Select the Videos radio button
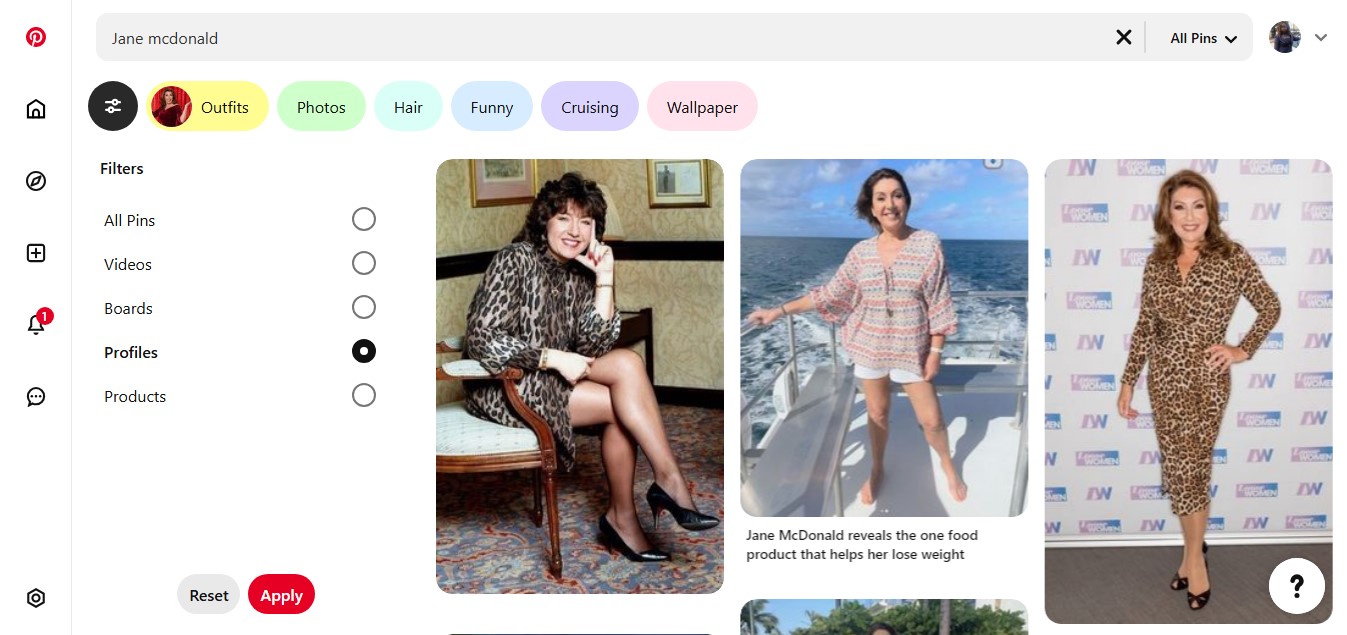Image resolution: width=1347 pixels, height=635 pixels. pos(363,263)
